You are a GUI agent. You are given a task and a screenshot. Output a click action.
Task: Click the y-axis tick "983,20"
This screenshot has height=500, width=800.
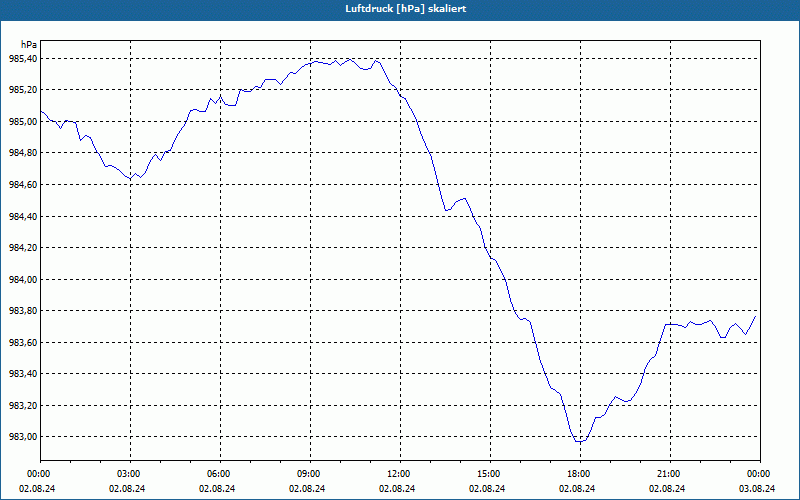pyautogui.click(x=23, y=406)
